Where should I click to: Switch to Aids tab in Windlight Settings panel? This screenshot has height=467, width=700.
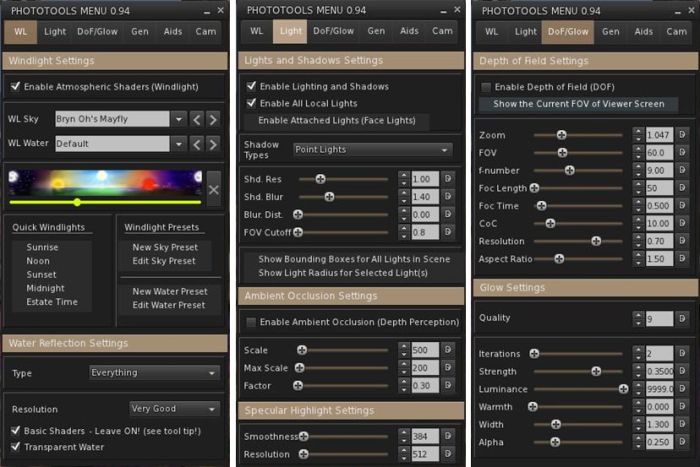pos(174,32)
